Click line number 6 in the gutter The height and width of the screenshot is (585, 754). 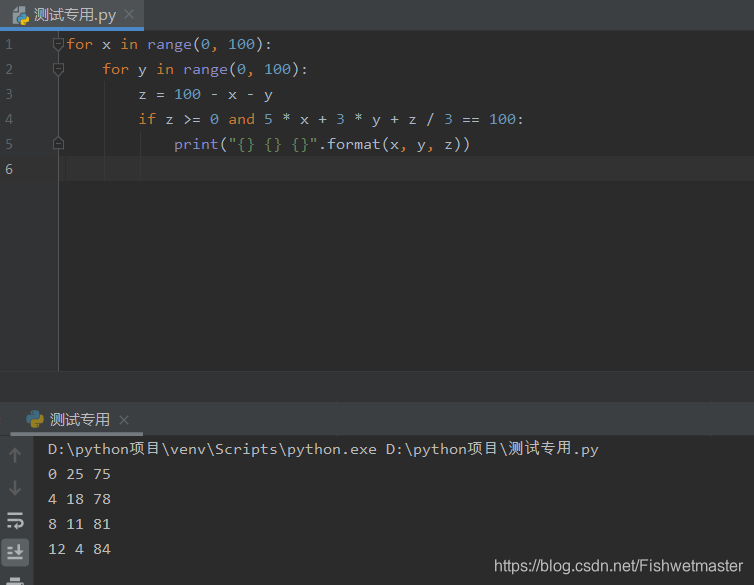(x=9, y=169)
